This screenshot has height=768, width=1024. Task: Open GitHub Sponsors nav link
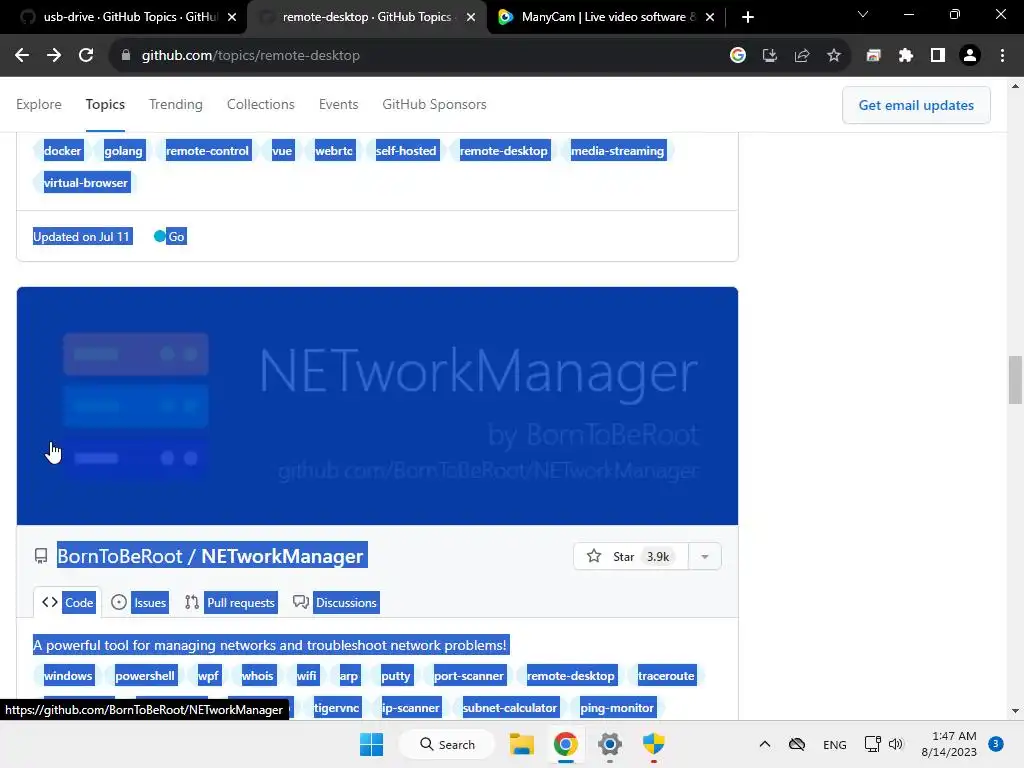(434, 104)
